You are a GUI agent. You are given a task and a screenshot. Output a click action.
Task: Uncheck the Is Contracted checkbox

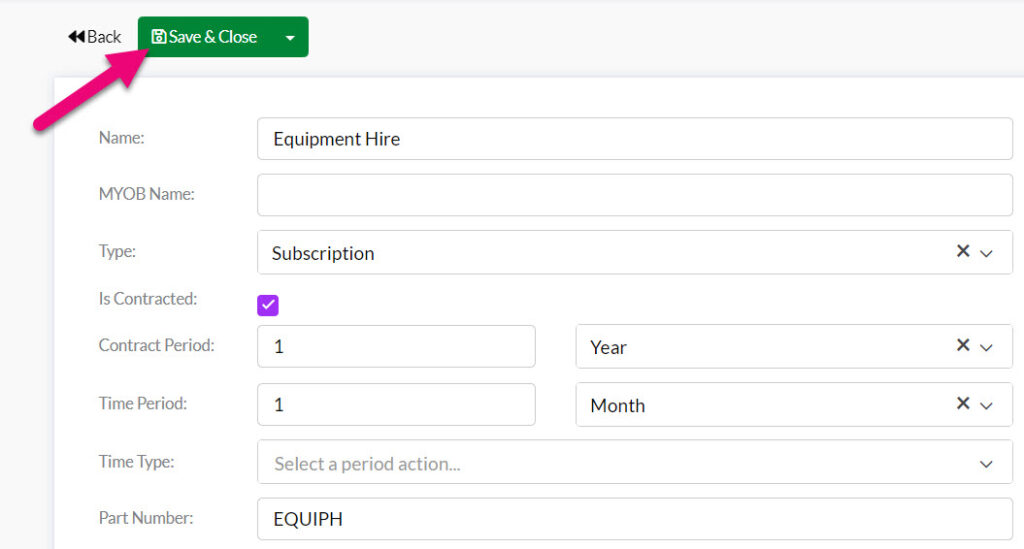[268, 305]
